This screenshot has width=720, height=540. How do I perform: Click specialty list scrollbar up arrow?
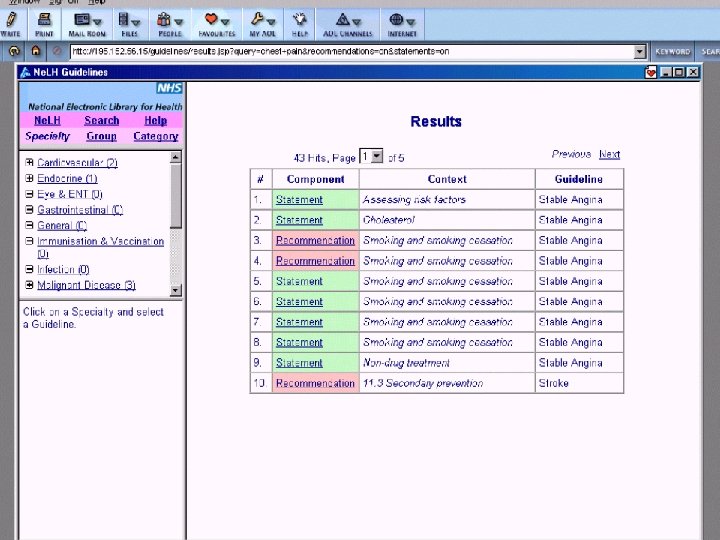[175, 157]
